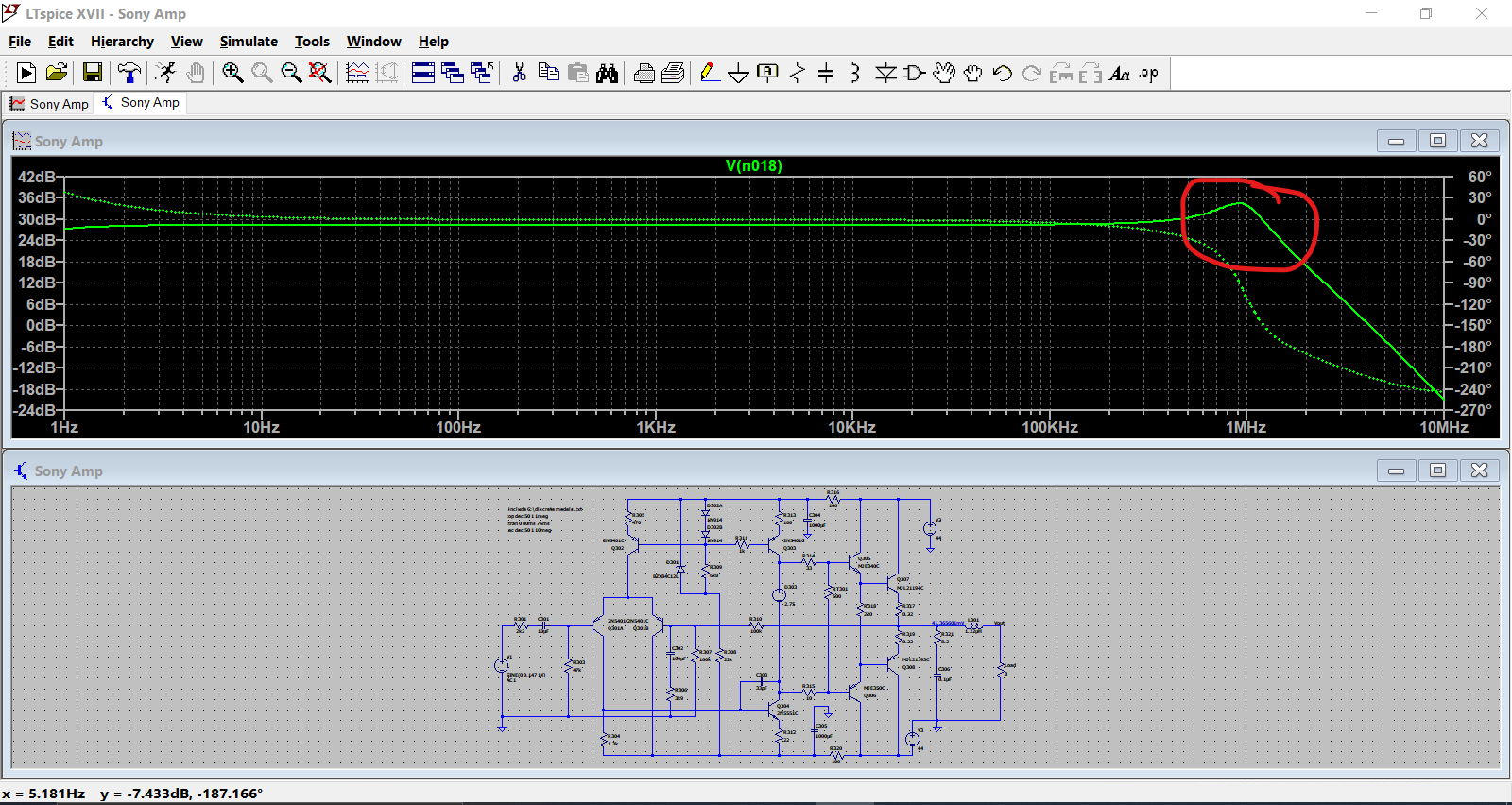This screenshot has width=1512, height=805.
Task: Click the 36dB left axis label
Action: [x=37, y=197]
